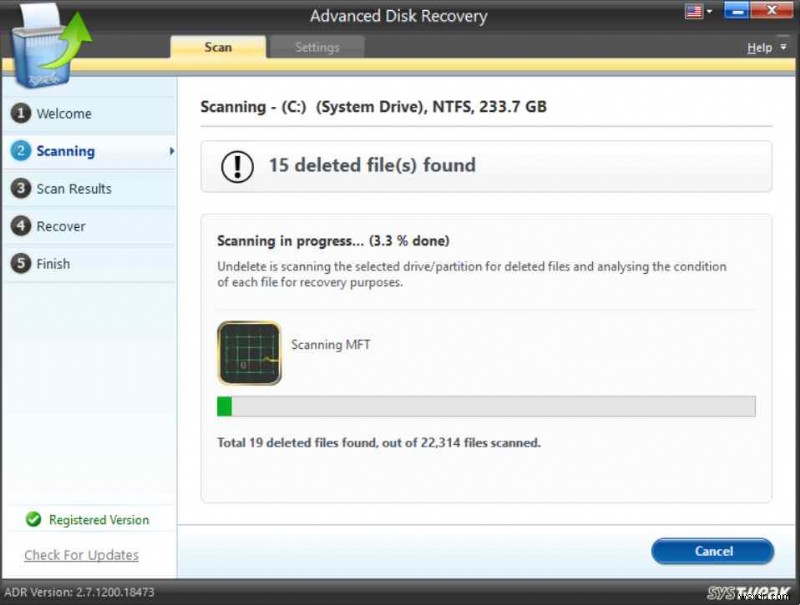800x605 pixels.
Task: Open Check For Updates link
Action: click(80, 555)
